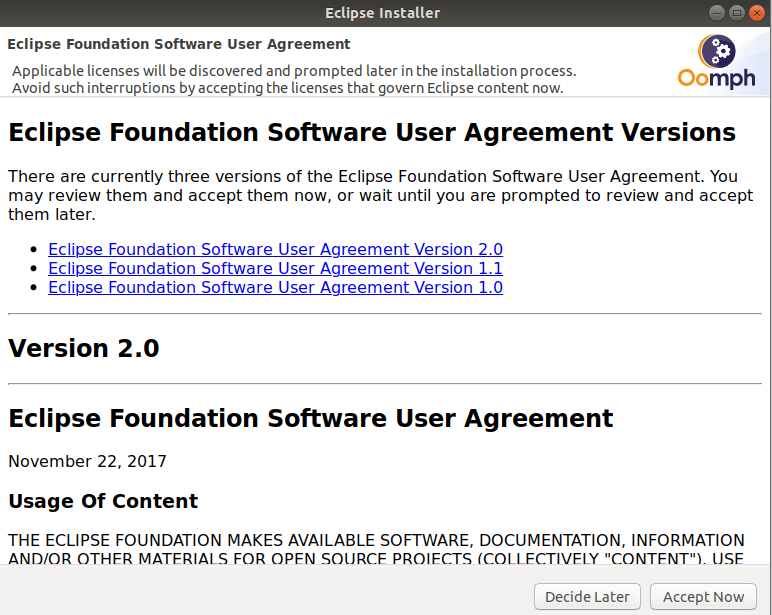Click the 'Avoid such interruptions' line

288,88
